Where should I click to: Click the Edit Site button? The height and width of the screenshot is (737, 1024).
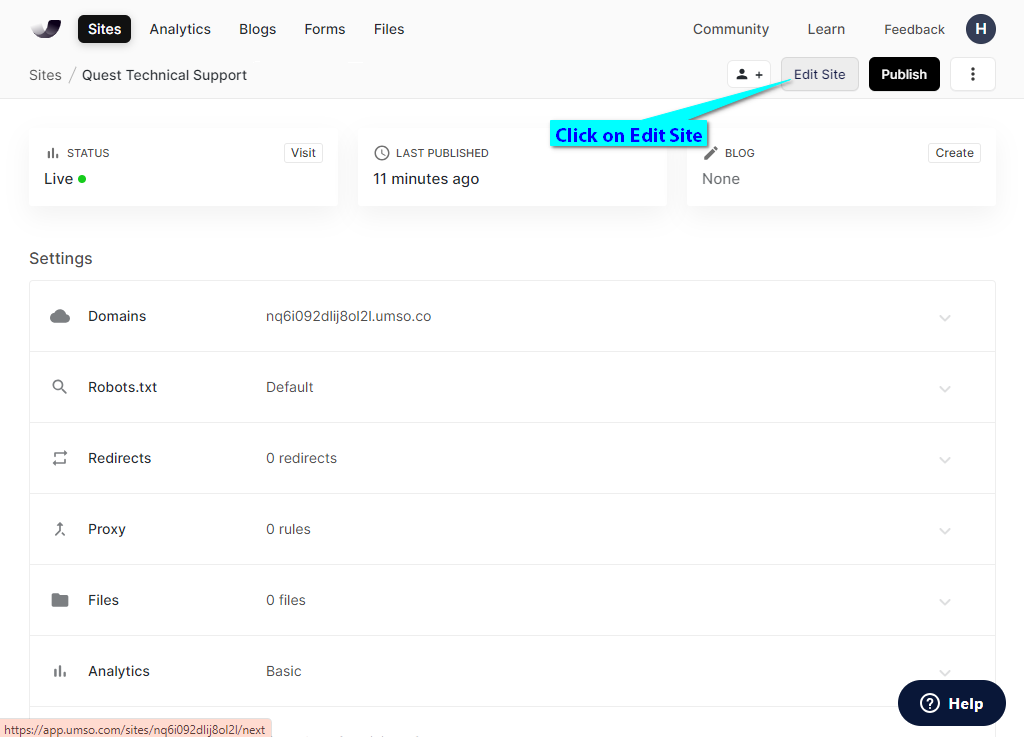coord(820,74)
